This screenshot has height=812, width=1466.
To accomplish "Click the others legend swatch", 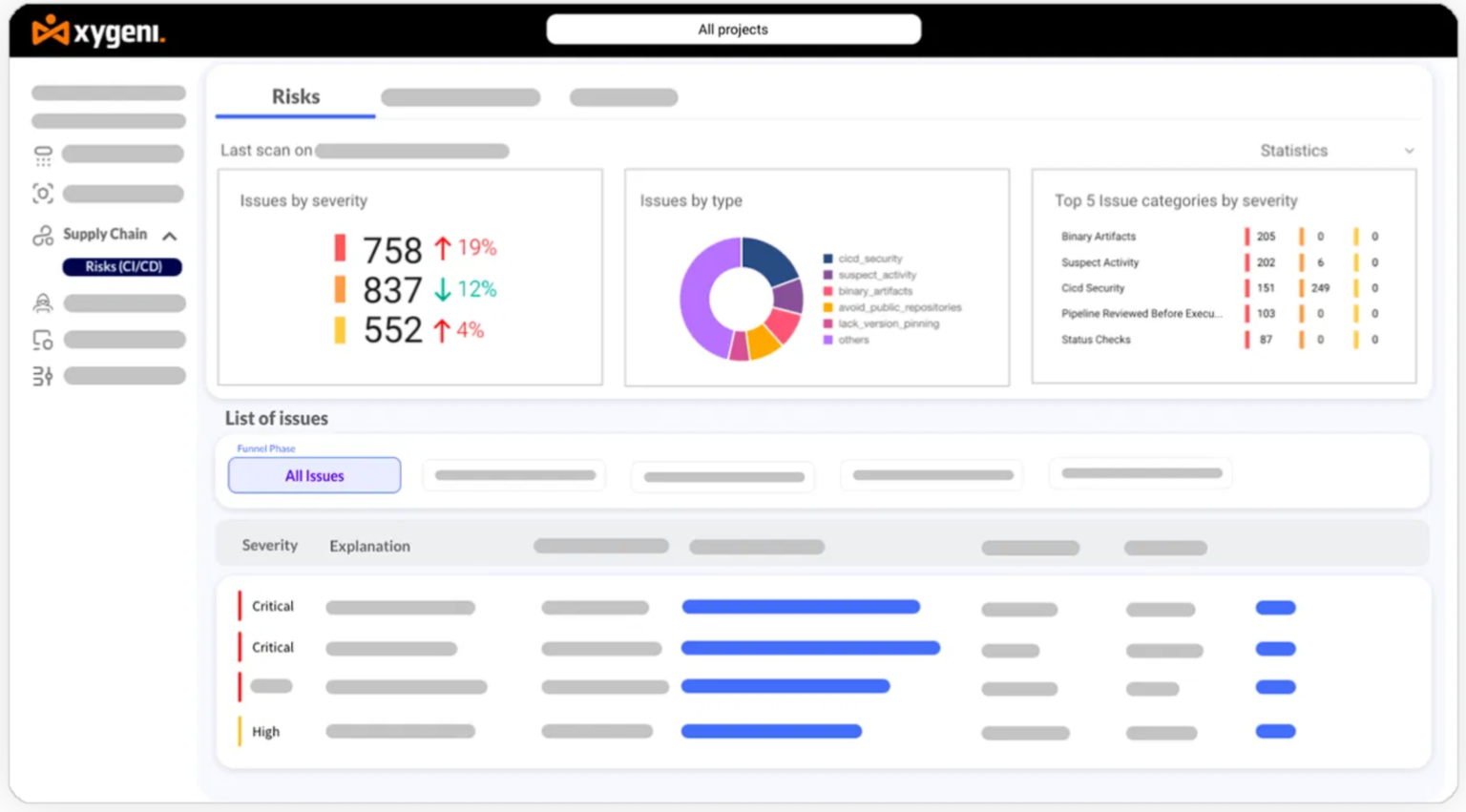I will (828, 340).
